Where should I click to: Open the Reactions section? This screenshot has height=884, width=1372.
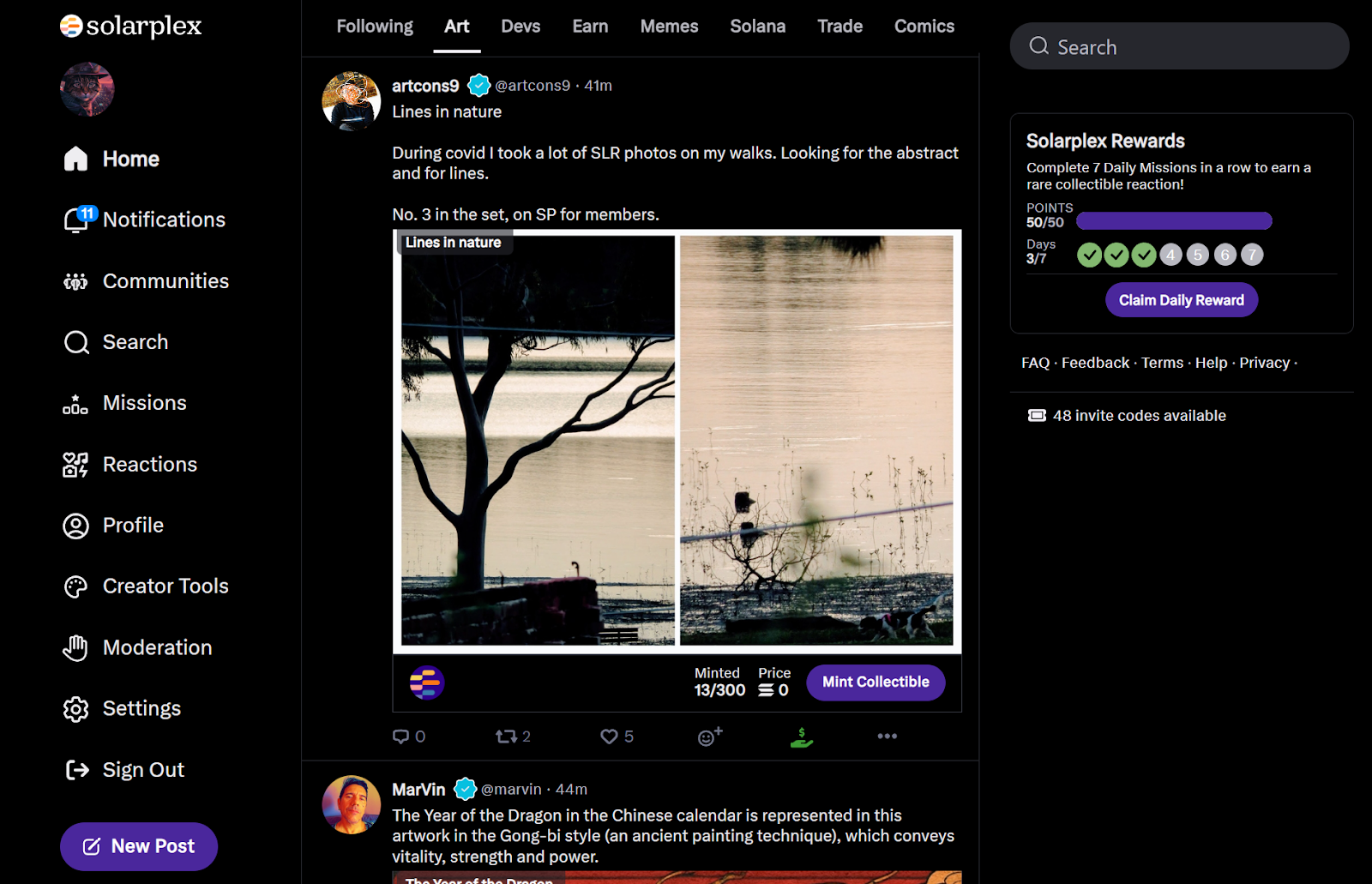tap(150, 464)
